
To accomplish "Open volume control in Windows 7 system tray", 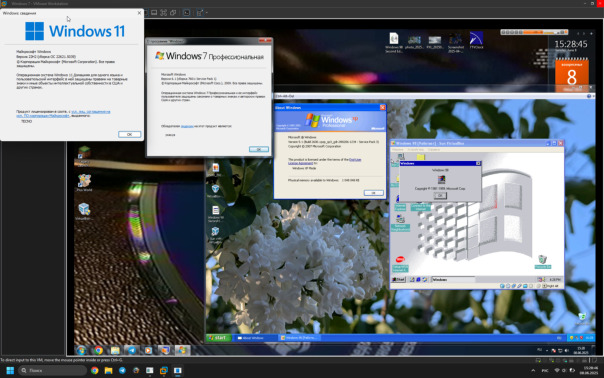I will click(x=567, y=351).
